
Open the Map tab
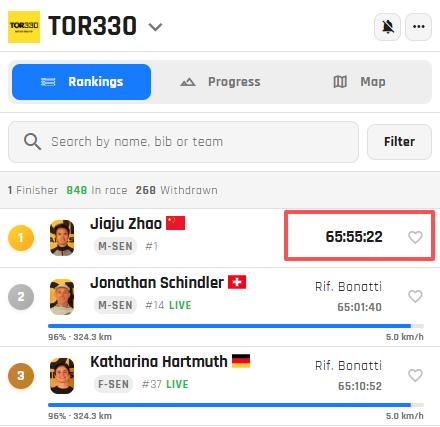[x=359, y=82]
